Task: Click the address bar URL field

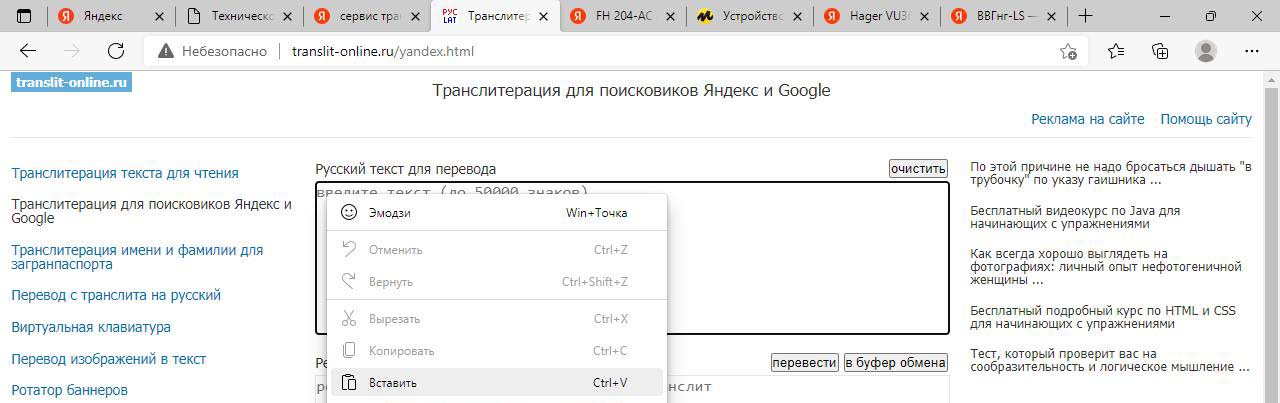Action: pyautogui.click(x=600, y=51)
